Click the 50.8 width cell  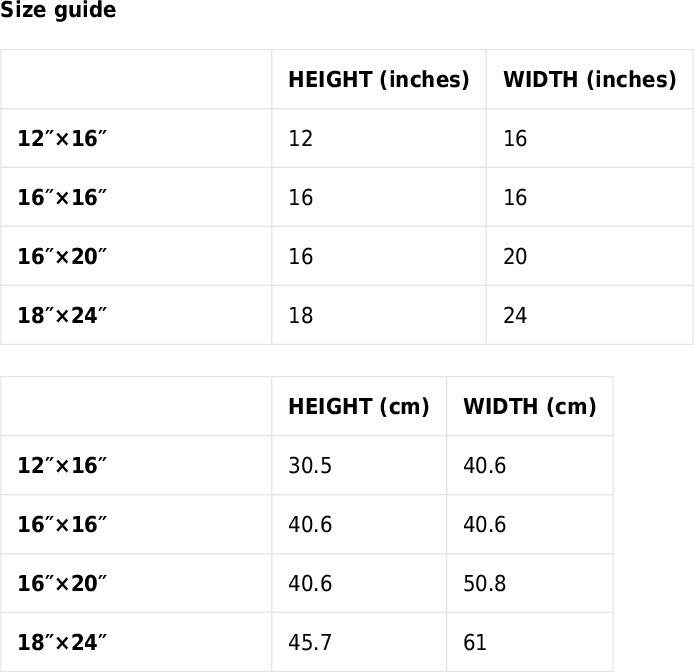(x=485, y=584)
